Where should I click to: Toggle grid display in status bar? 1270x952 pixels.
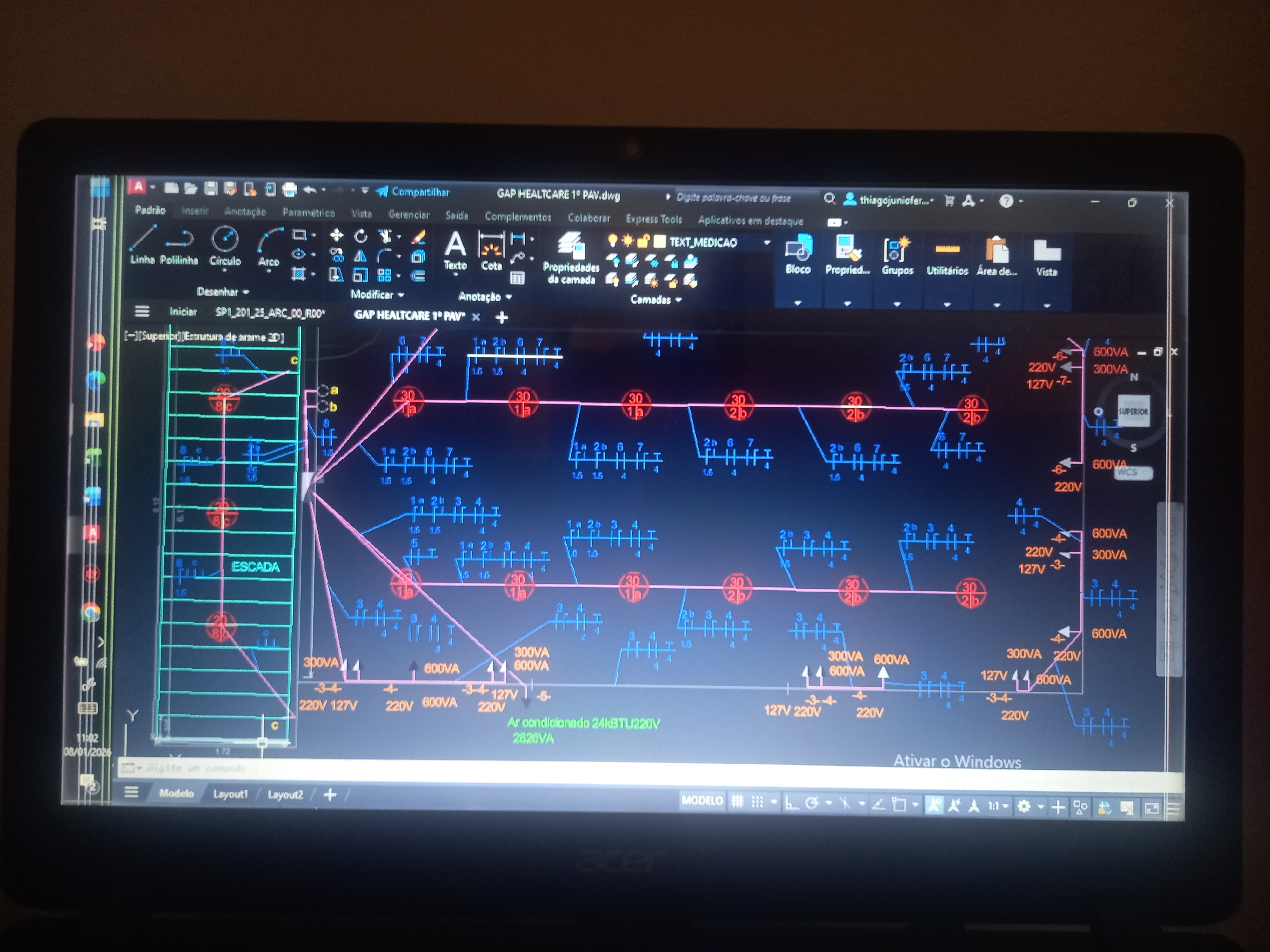point(737,802)
